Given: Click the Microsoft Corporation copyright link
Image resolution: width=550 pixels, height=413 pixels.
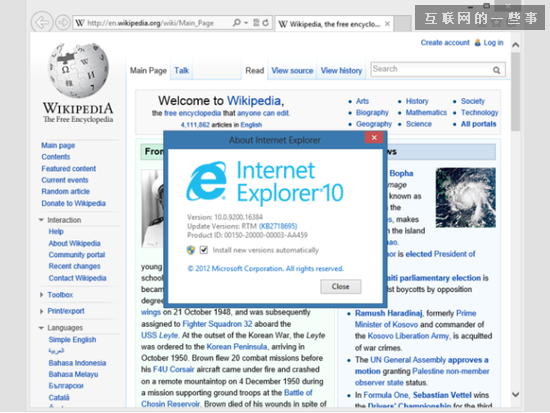Looking at the screenshot, I should 266,268.
